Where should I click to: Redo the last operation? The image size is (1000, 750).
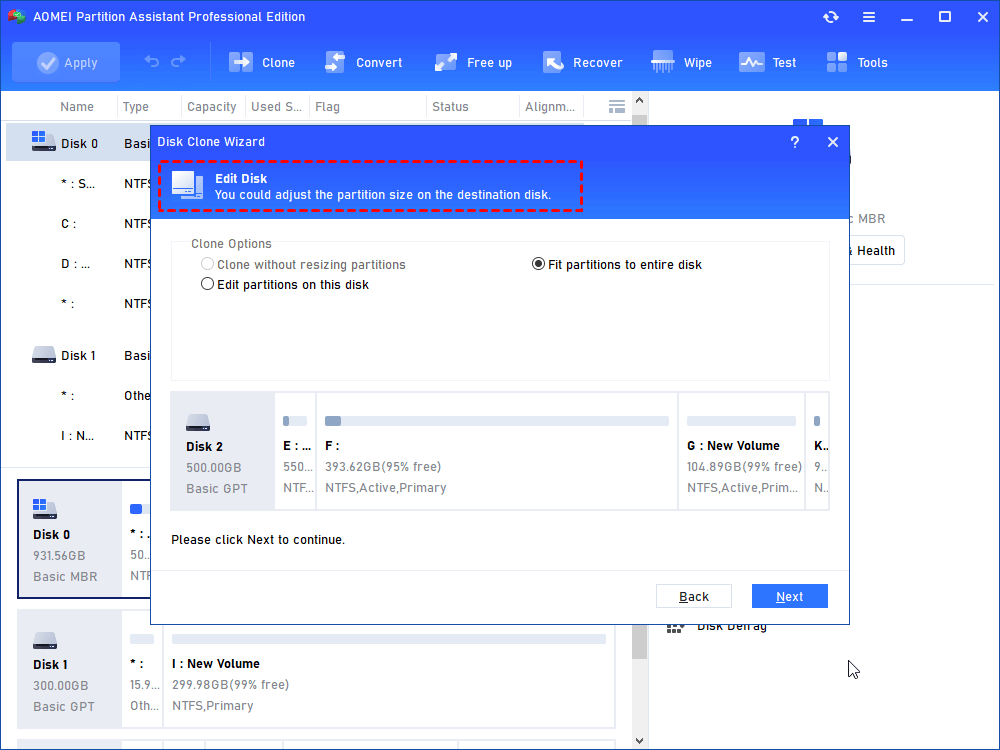pyautogui.click(x=179, y=61)
